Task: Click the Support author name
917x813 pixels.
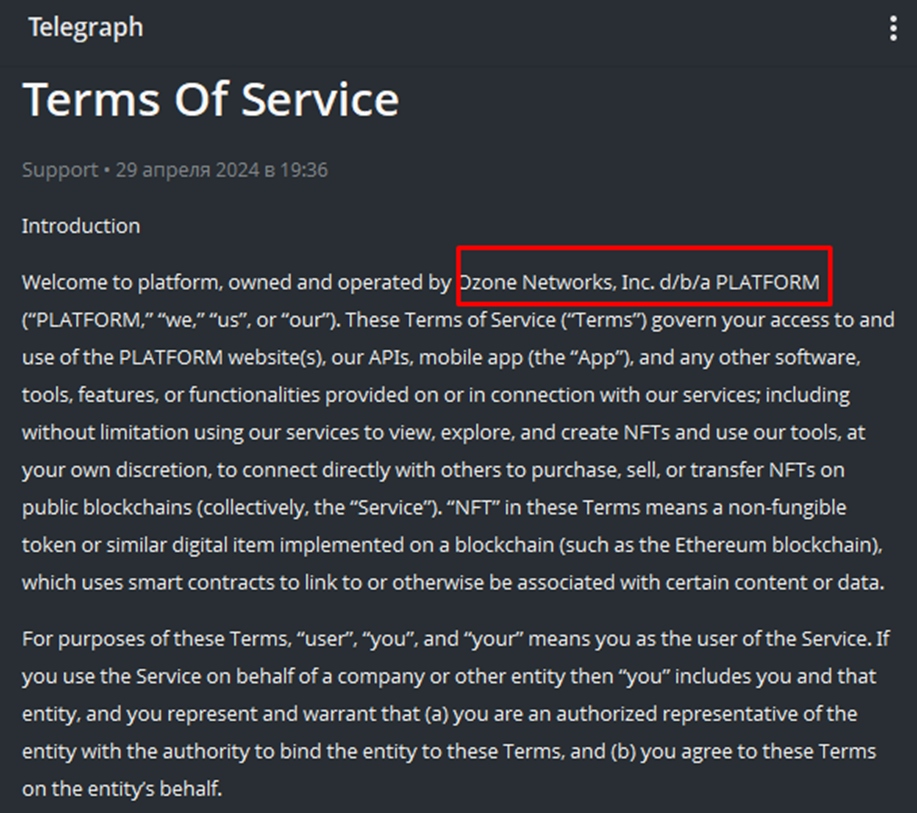Action: [x=60, y=170]
